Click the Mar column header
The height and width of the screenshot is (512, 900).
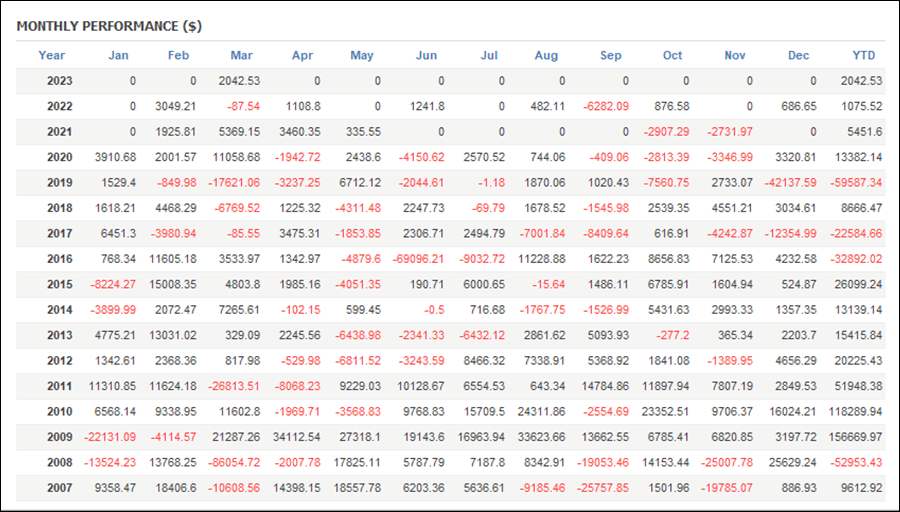click(242, 56)
